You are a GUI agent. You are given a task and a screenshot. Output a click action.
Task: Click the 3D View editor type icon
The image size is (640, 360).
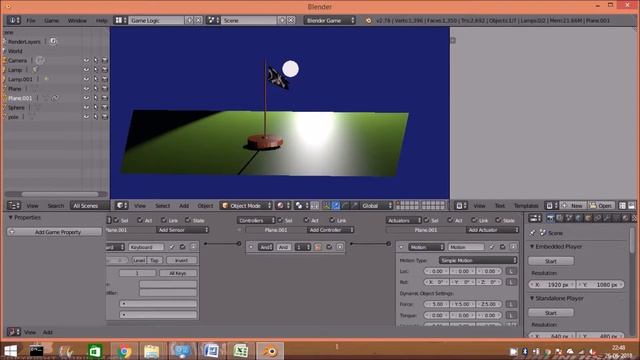(121, 206)
